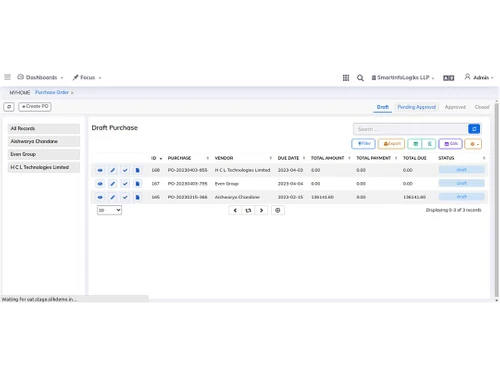Open the page size dropdown showing 20
The image size is (500, 375).
coord(109,210)
